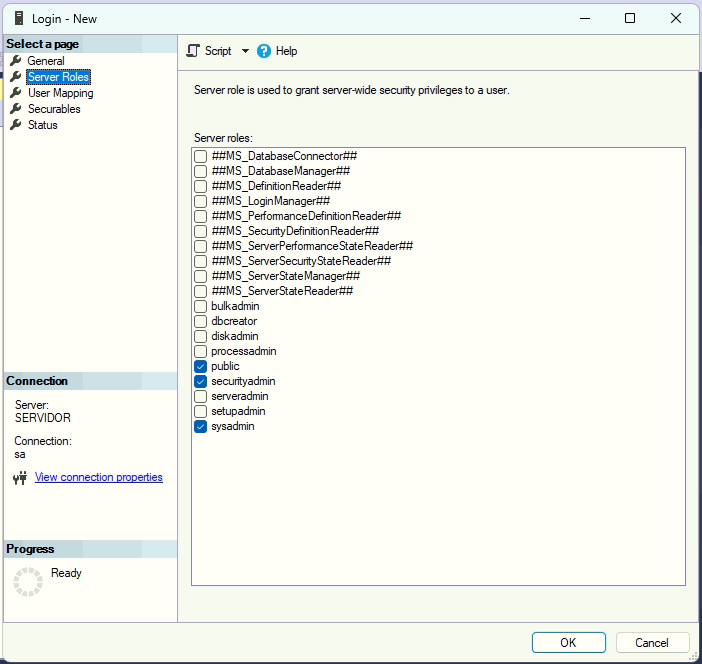This screenshot has height=664, width=702.
Task: Click the wrench icon beside Server Roles
Action: [16, 77]
